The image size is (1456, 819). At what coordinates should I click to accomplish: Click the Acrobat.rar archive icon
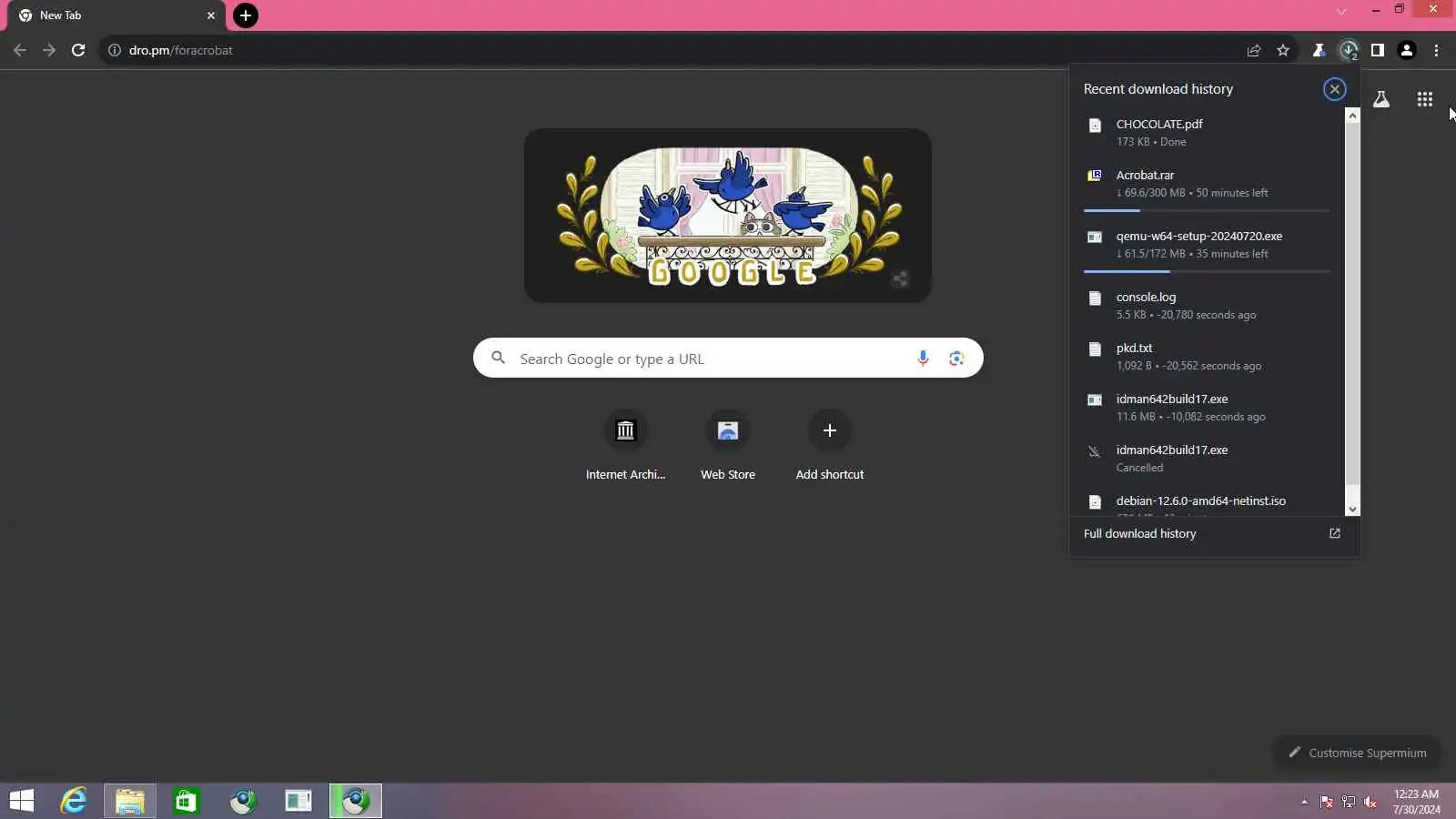(x=1095, y=176)
